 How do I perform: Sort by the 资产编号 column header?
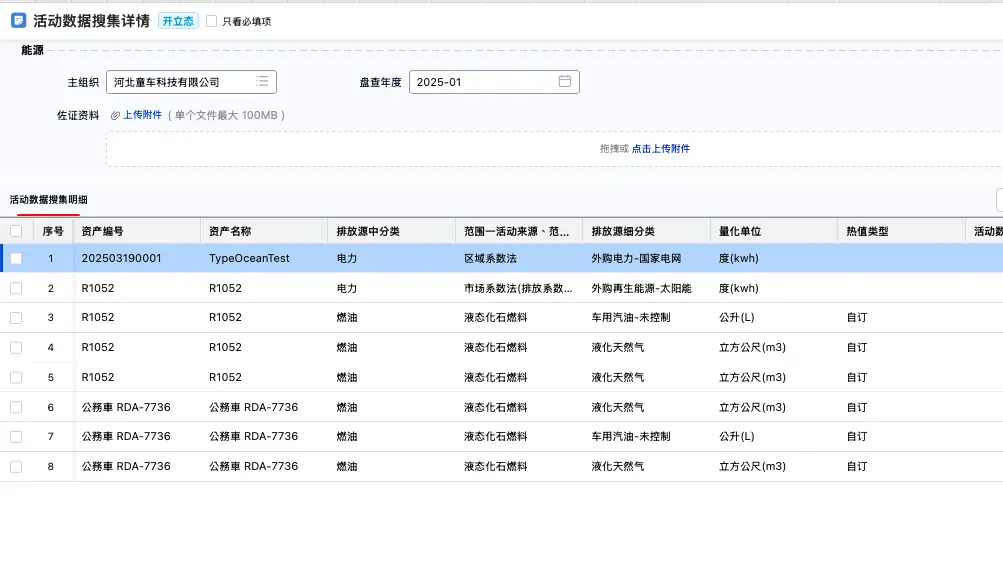pyautogui.click(x=103, y=231)
